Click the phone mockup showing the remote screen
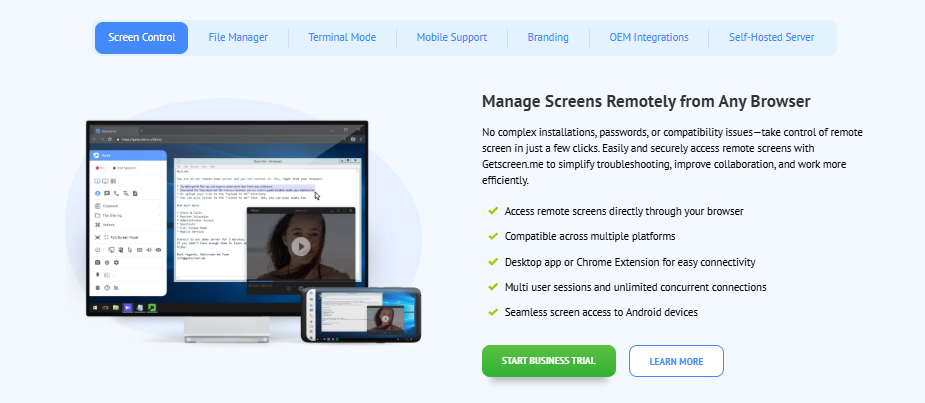 (x=361, y=315)
